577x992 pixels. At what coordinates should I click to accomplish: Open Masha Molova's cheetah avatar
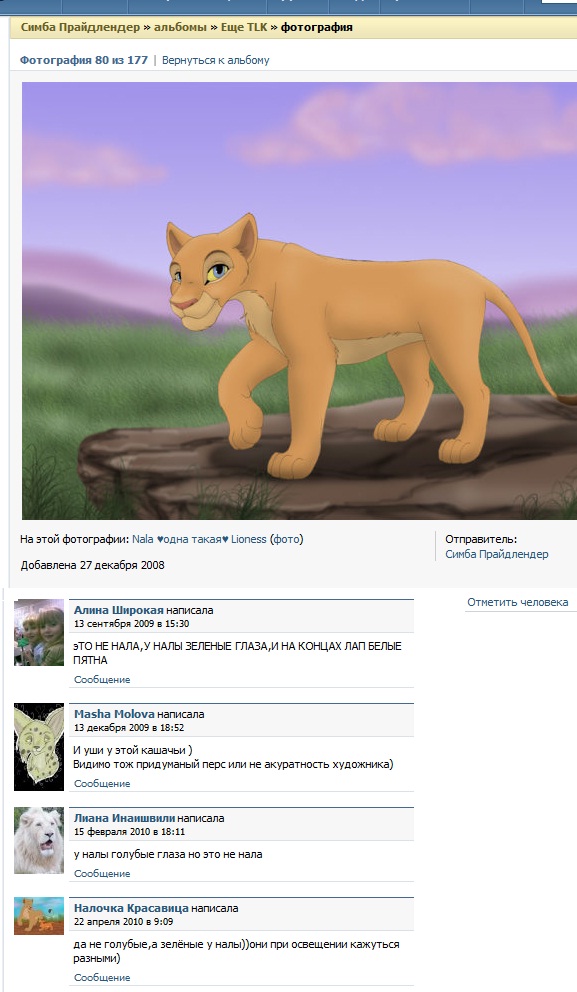pos(39,747)
